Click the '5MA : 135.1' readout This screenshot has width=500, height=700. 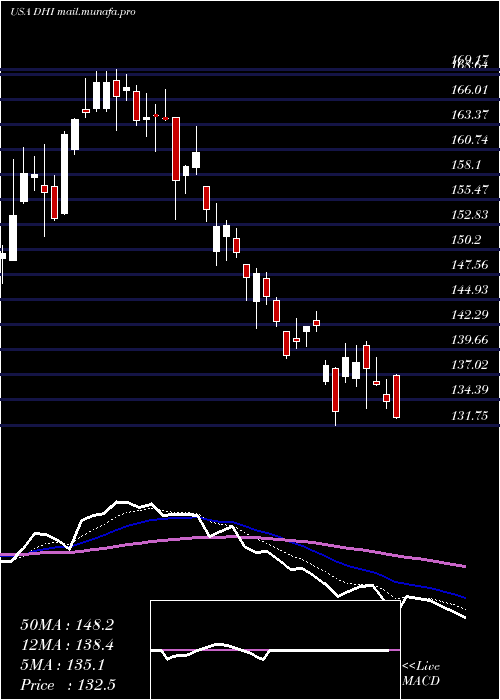pos(63,665)
